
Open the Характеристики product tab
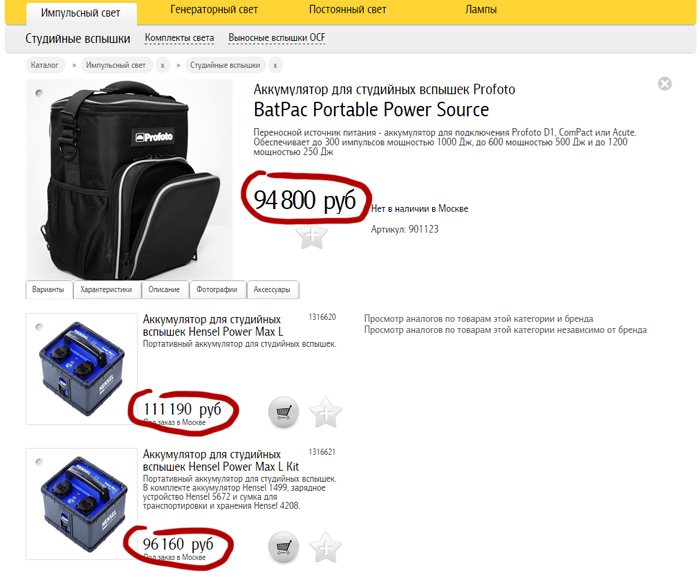[x=106, y=289]
